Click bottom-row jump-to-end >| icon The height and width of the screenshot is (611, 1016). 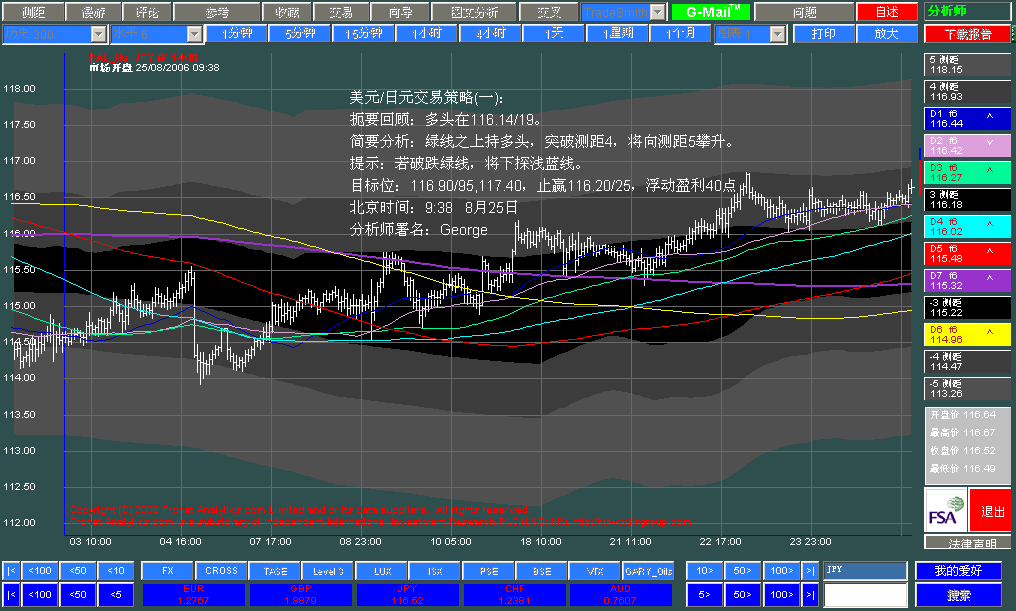(810, 595)
